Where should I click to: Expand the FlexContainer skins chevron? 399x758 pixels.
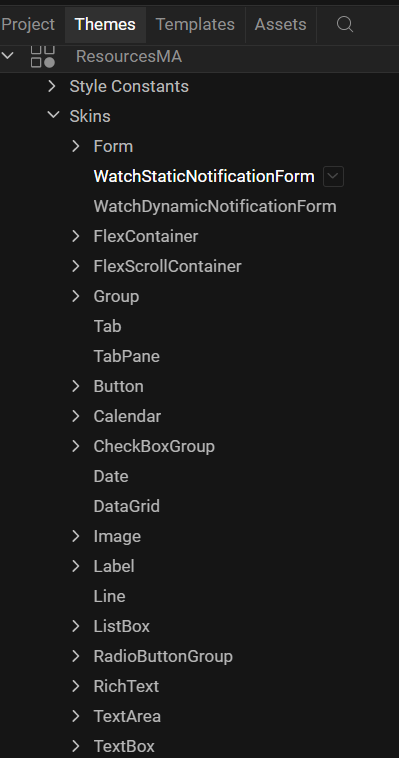[x=75, y=236]
